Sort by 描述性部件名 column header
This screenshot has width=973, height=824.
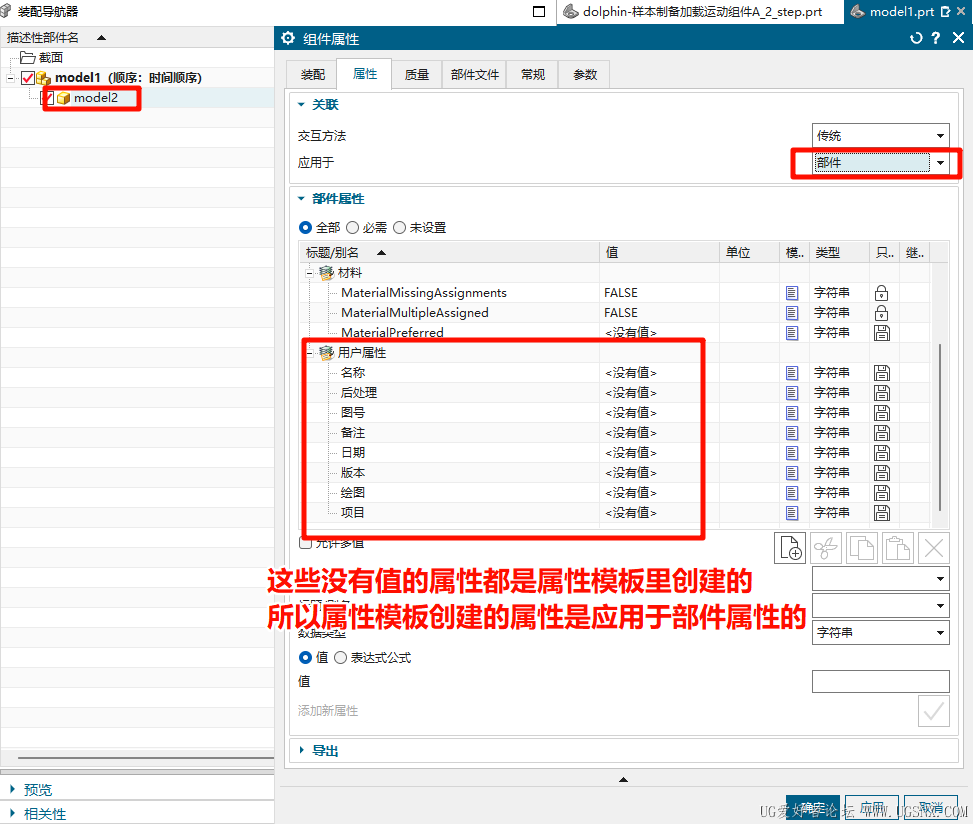pos(137,38)
